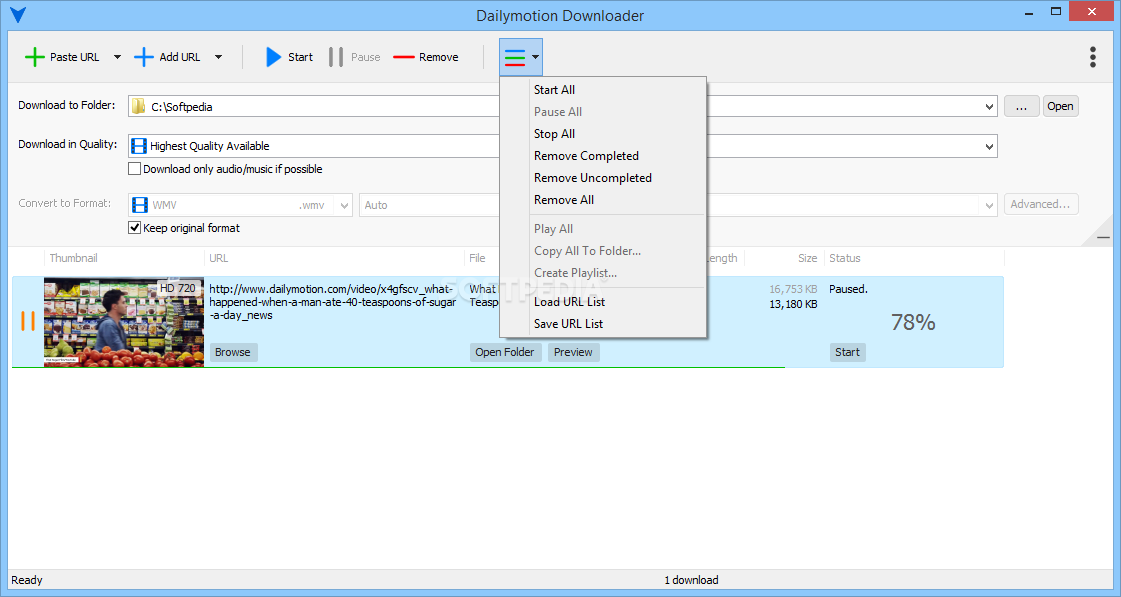Toggle Download only audio/music if possible
The height and width of the screenshot is (597, 1121).
[134, 169]
